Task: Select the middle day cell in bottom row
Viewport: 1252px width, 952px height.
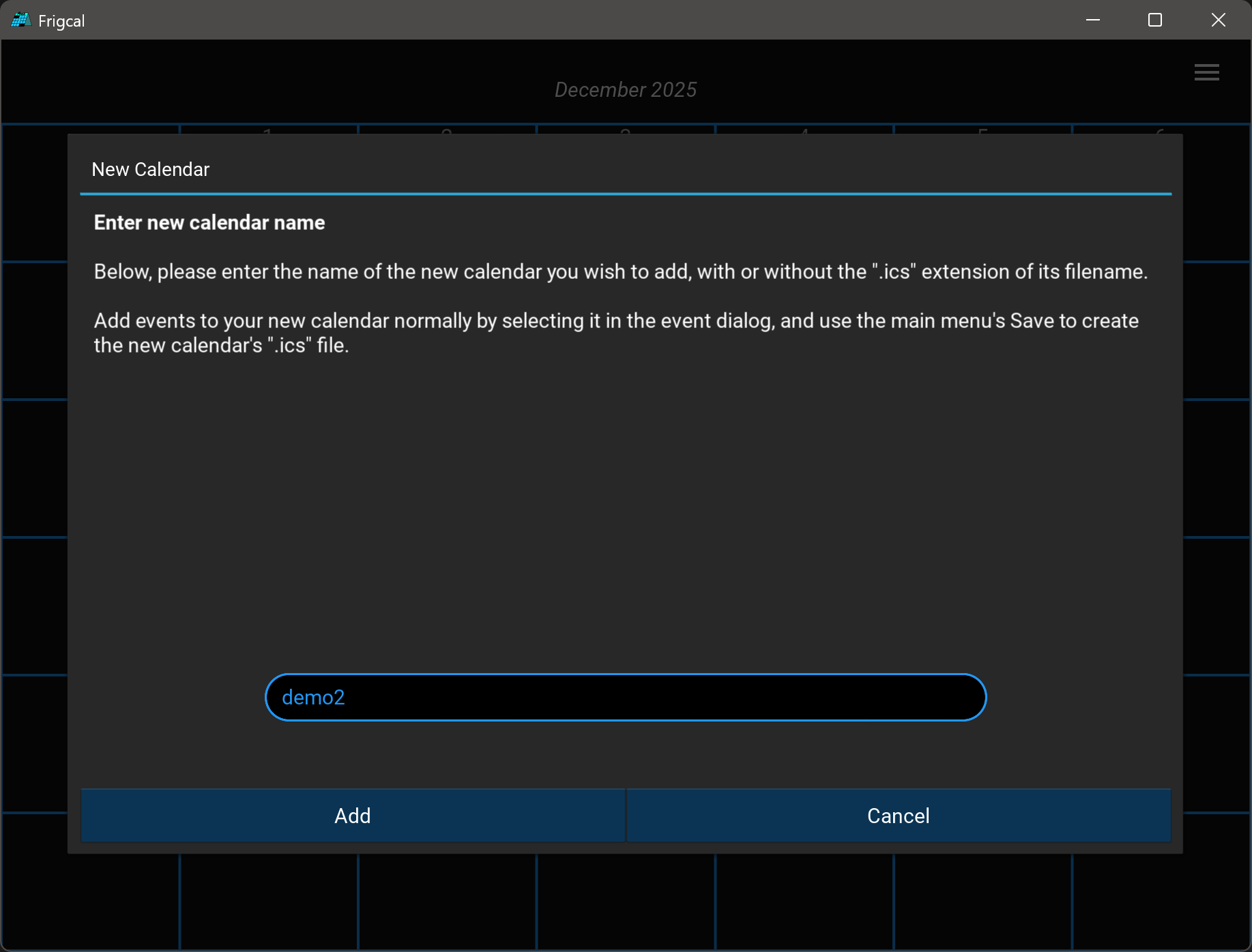Action: click(x=625, y=900)
